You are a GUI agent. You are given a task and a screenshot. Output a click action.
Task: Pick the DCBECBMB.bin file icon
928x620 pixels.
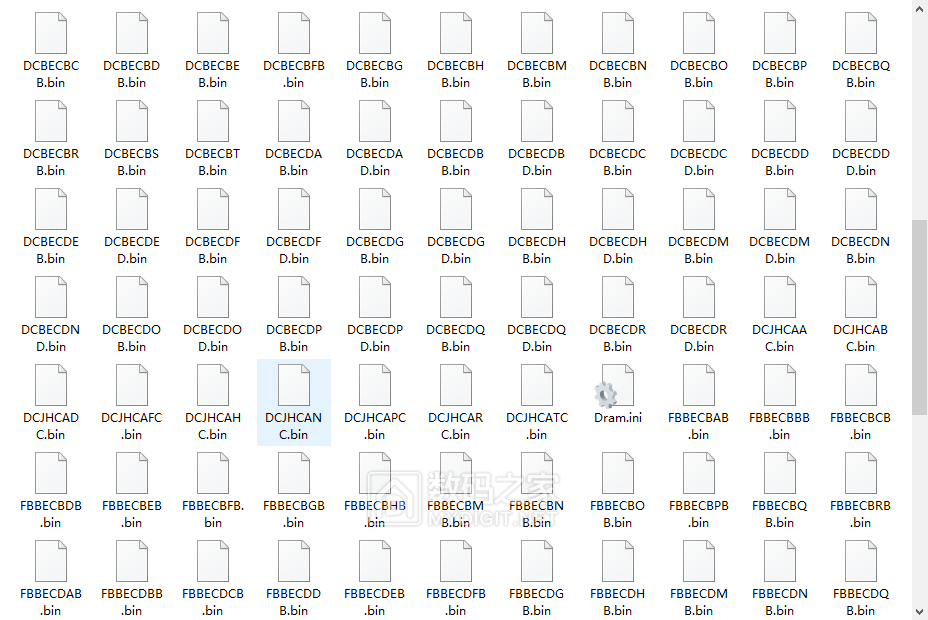point(537,34)
